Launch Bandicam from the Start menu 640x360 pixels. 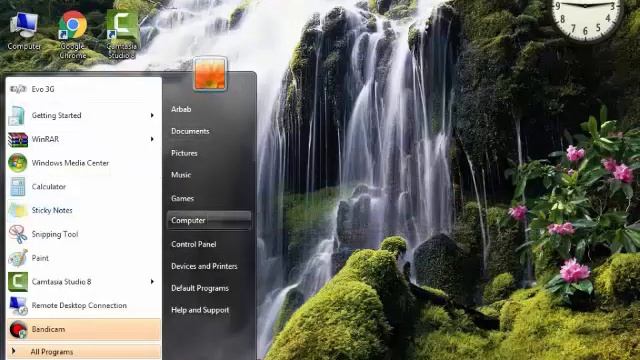[x=84, y=329]
